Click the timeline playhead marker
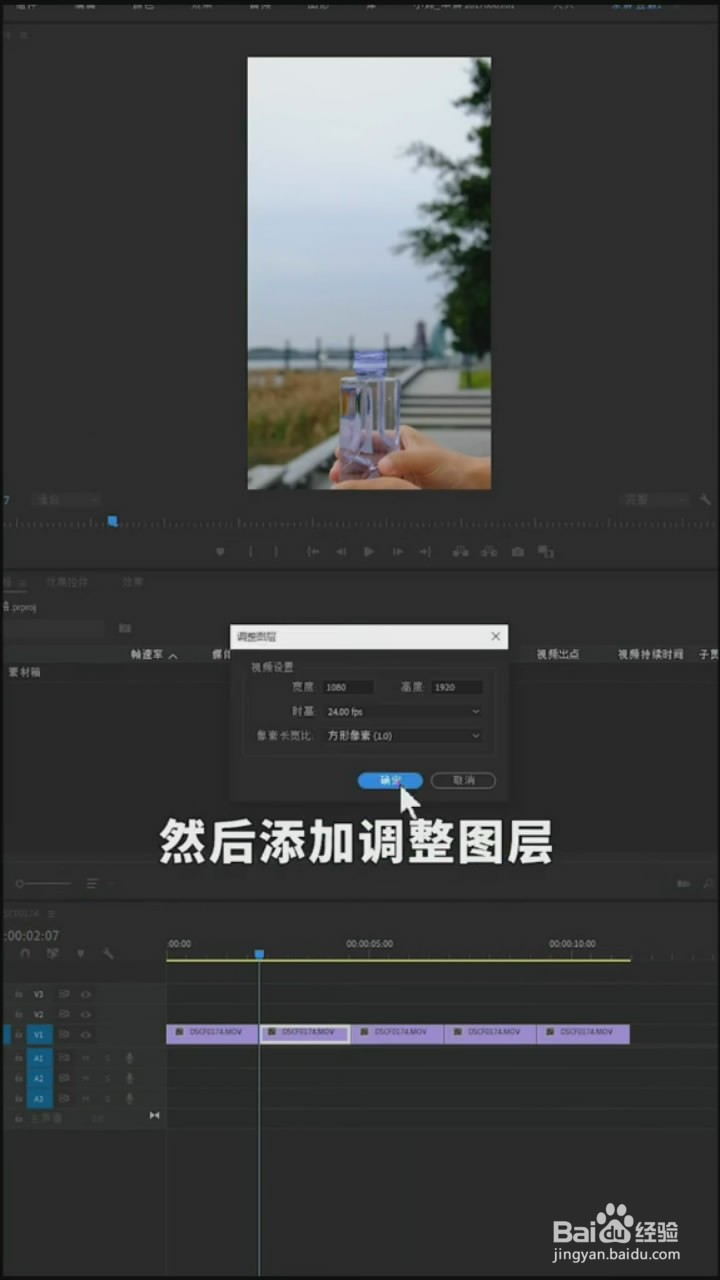 pos(259,955)
